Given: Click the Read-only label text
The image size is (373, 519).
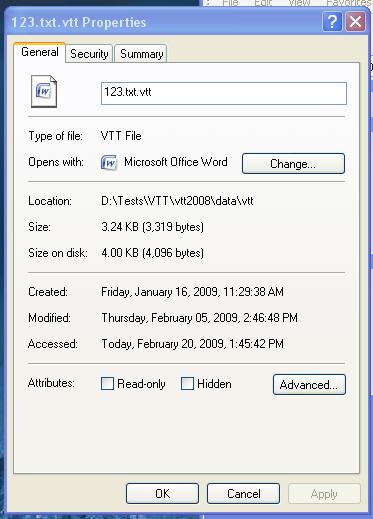Looking at the screenshot, I should [x=141, y=384].
